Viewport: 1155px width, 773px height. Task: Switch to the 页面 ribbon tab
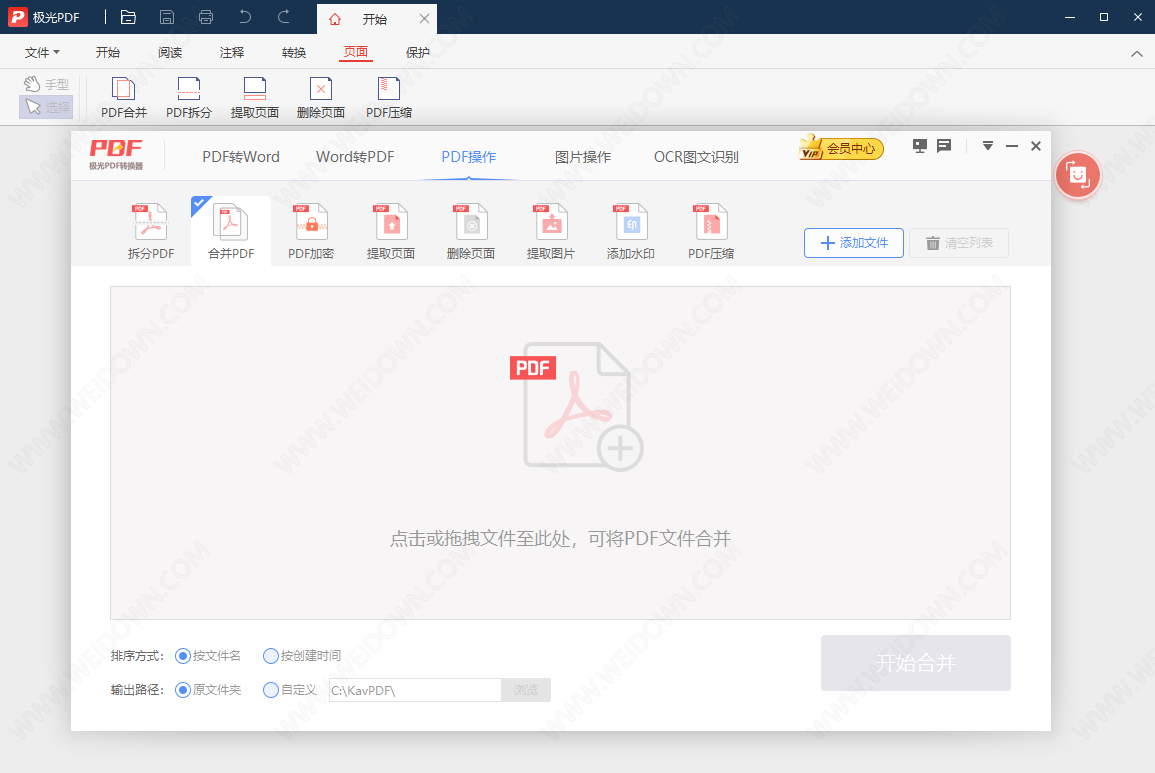(356, 52)
